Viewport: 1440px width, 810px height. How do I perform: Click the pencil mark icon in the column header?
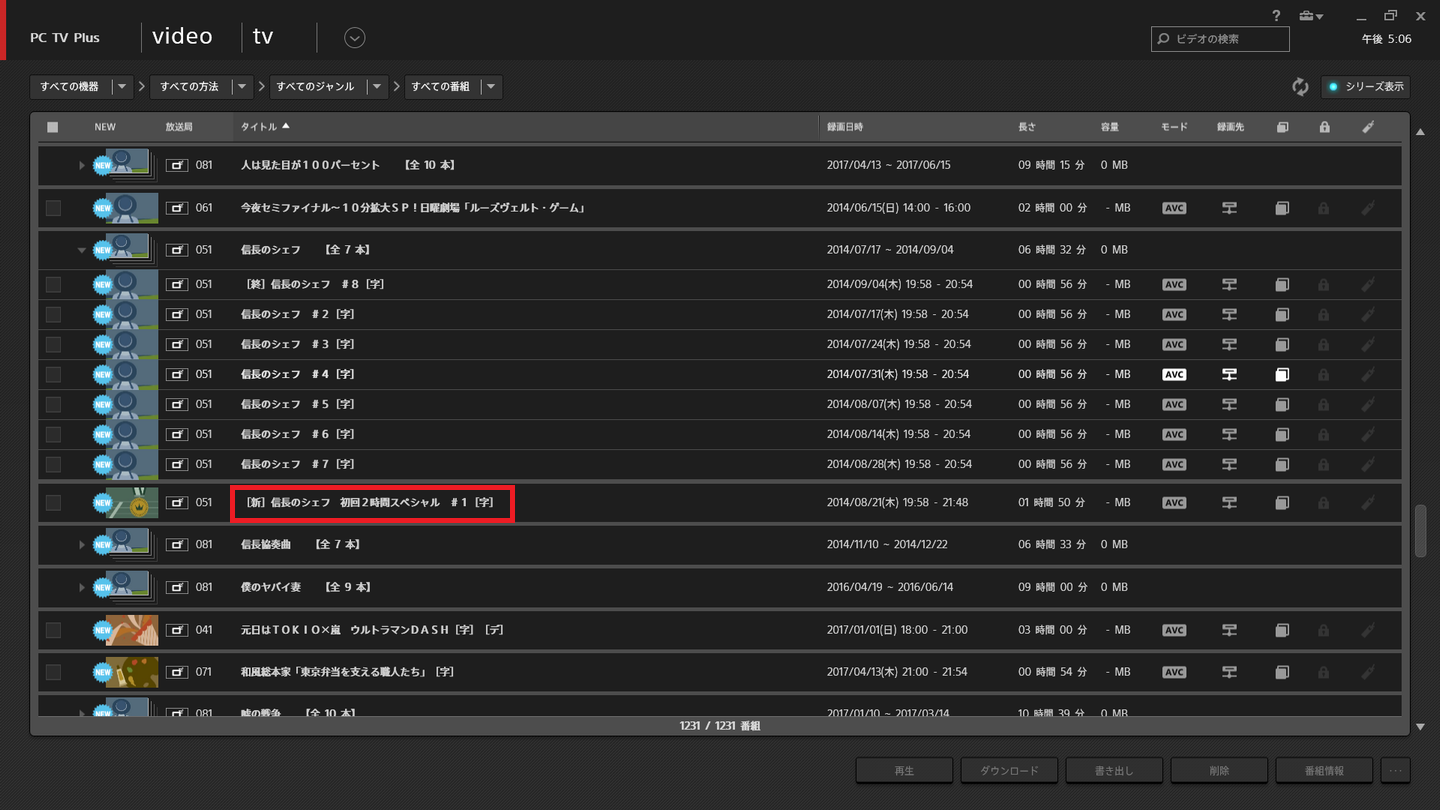point(1368,127)
